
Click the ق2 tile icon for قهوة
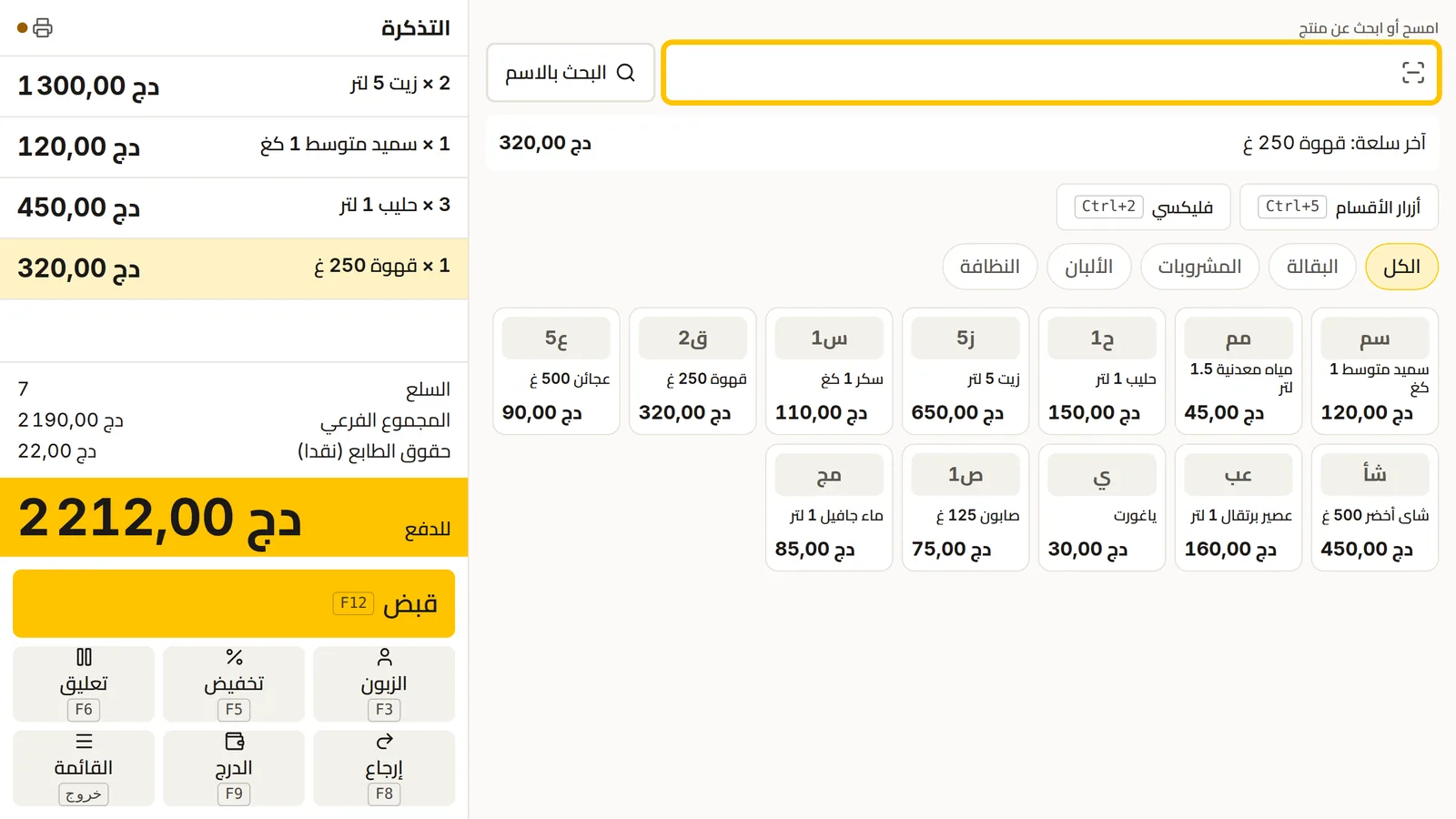tap(692, 339)
